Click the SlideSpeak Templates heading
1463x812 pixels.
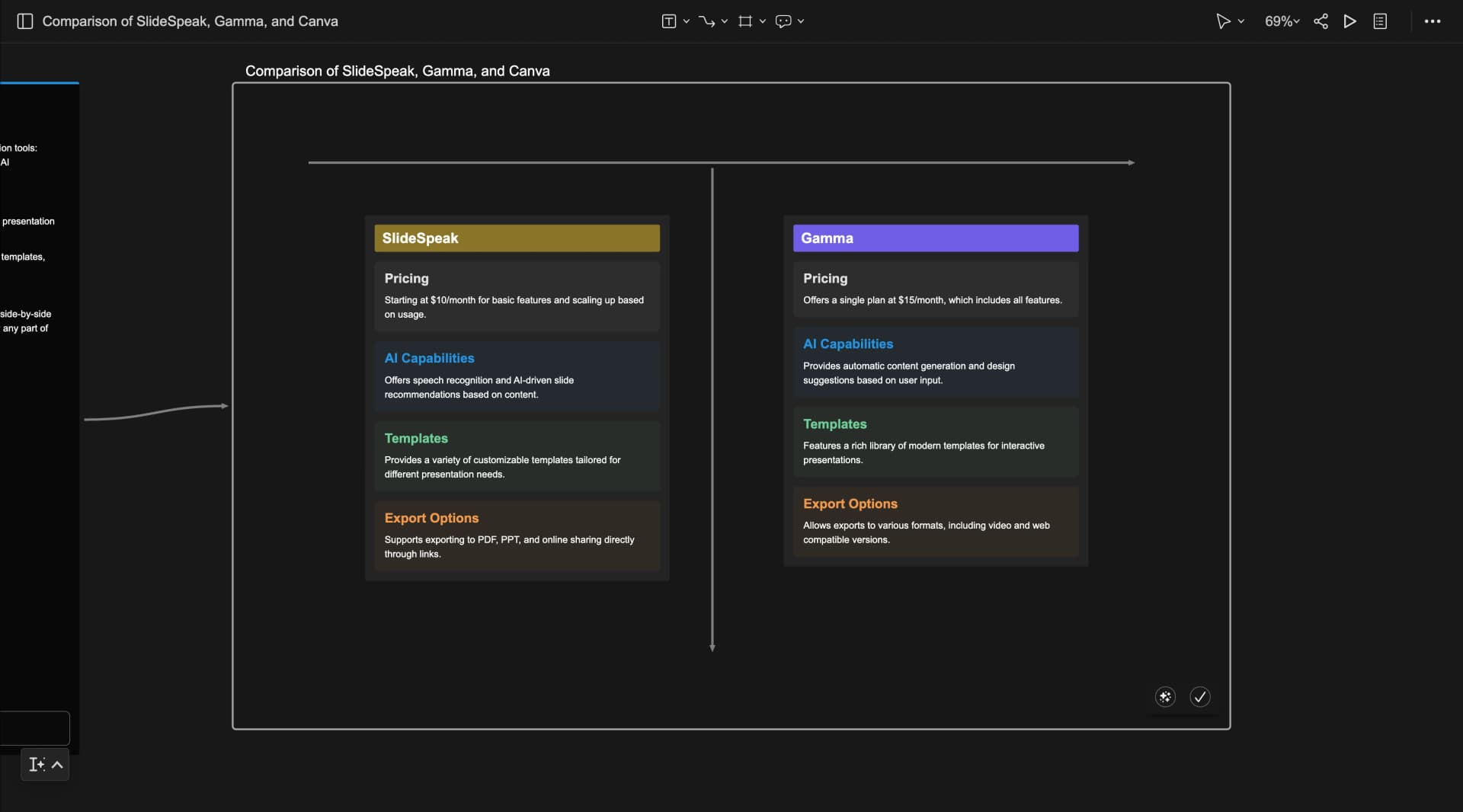click(416, 439)
